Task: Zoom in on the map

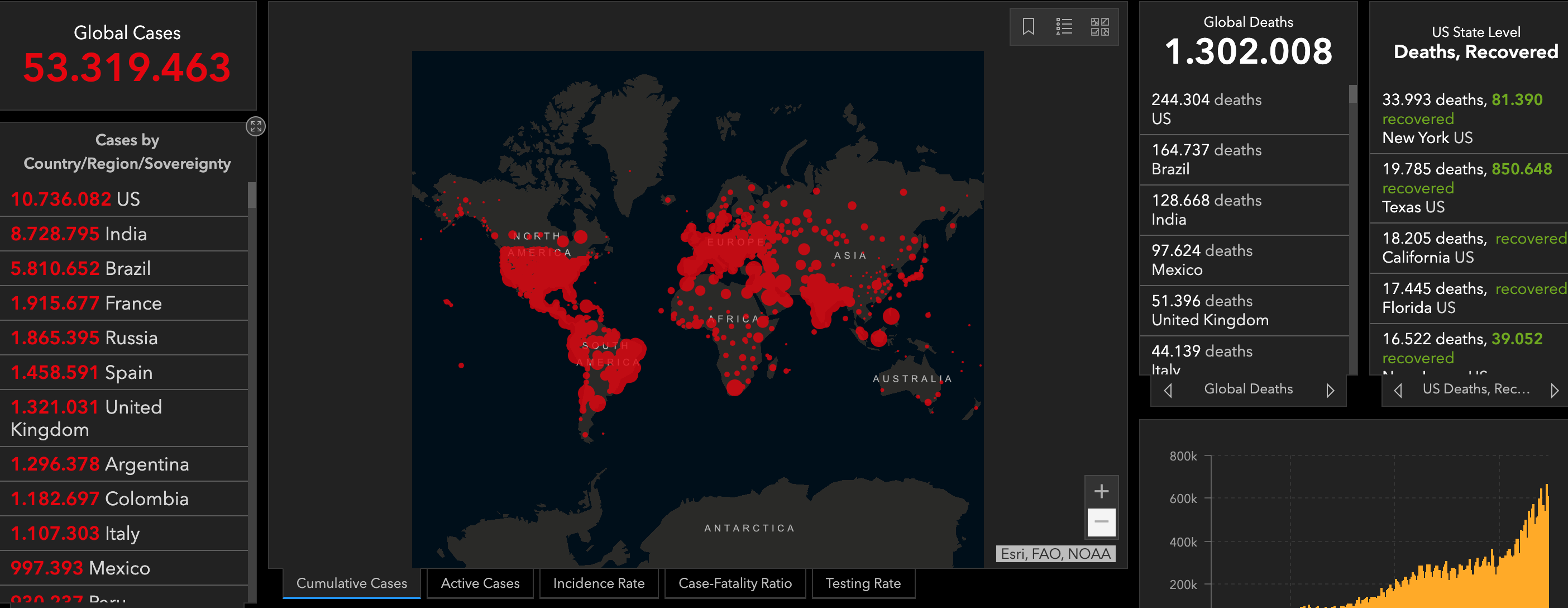Action: click(1101, 492)
